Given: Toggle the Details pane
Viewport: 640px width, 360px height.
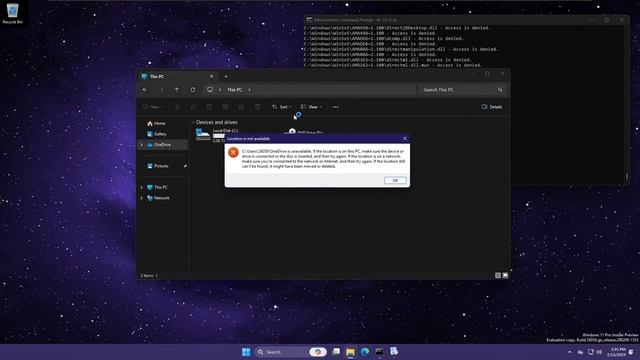Looking at the screenshot, I should point(492,107).
